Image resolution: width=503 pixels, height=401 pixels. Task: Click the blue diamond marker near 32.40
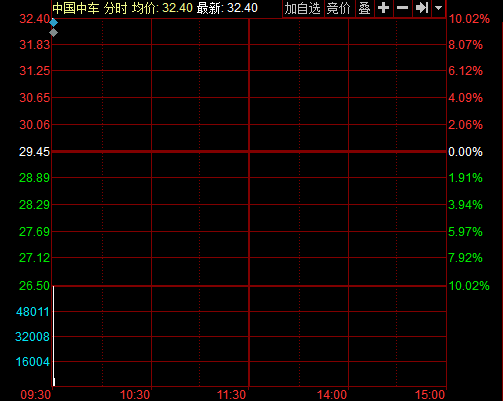tap(53, 23)
